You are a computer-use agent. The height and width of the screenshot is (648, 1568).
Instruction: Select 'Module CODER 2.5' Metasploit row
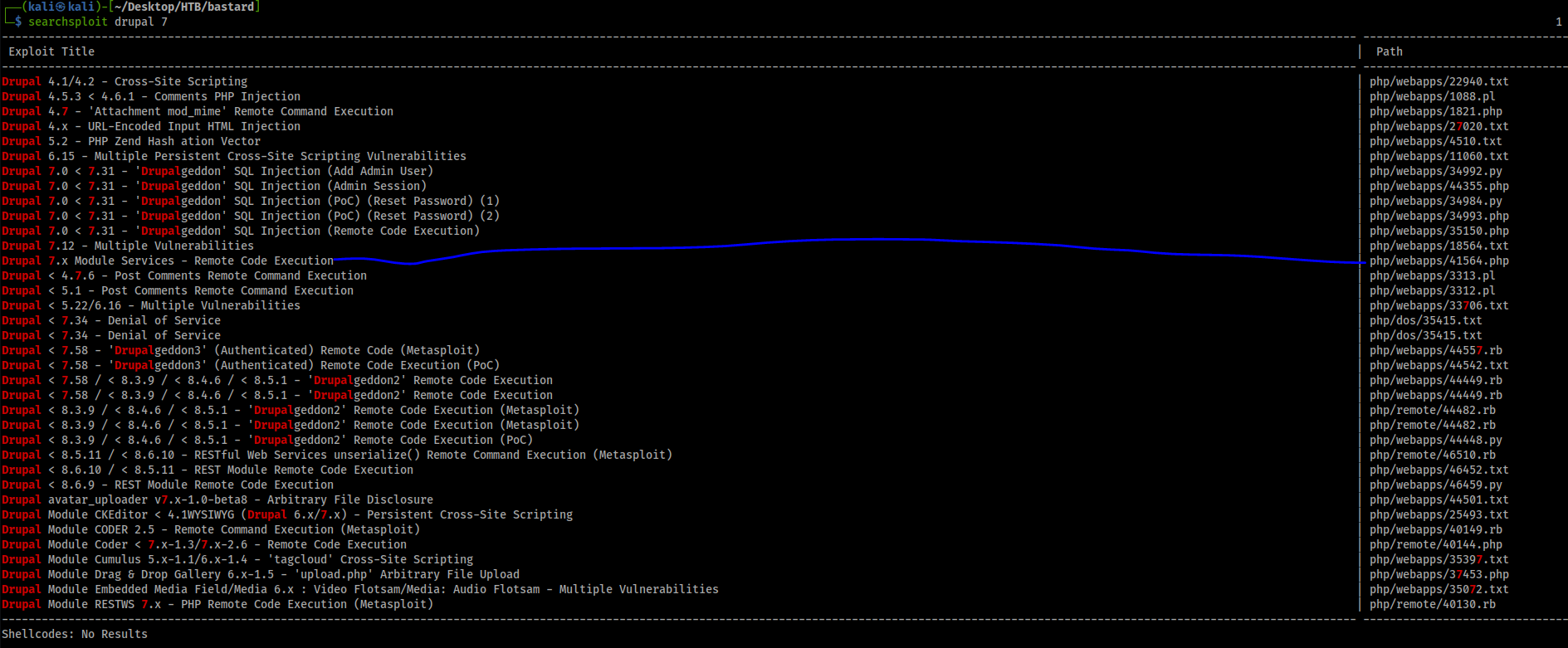(211, 529)
